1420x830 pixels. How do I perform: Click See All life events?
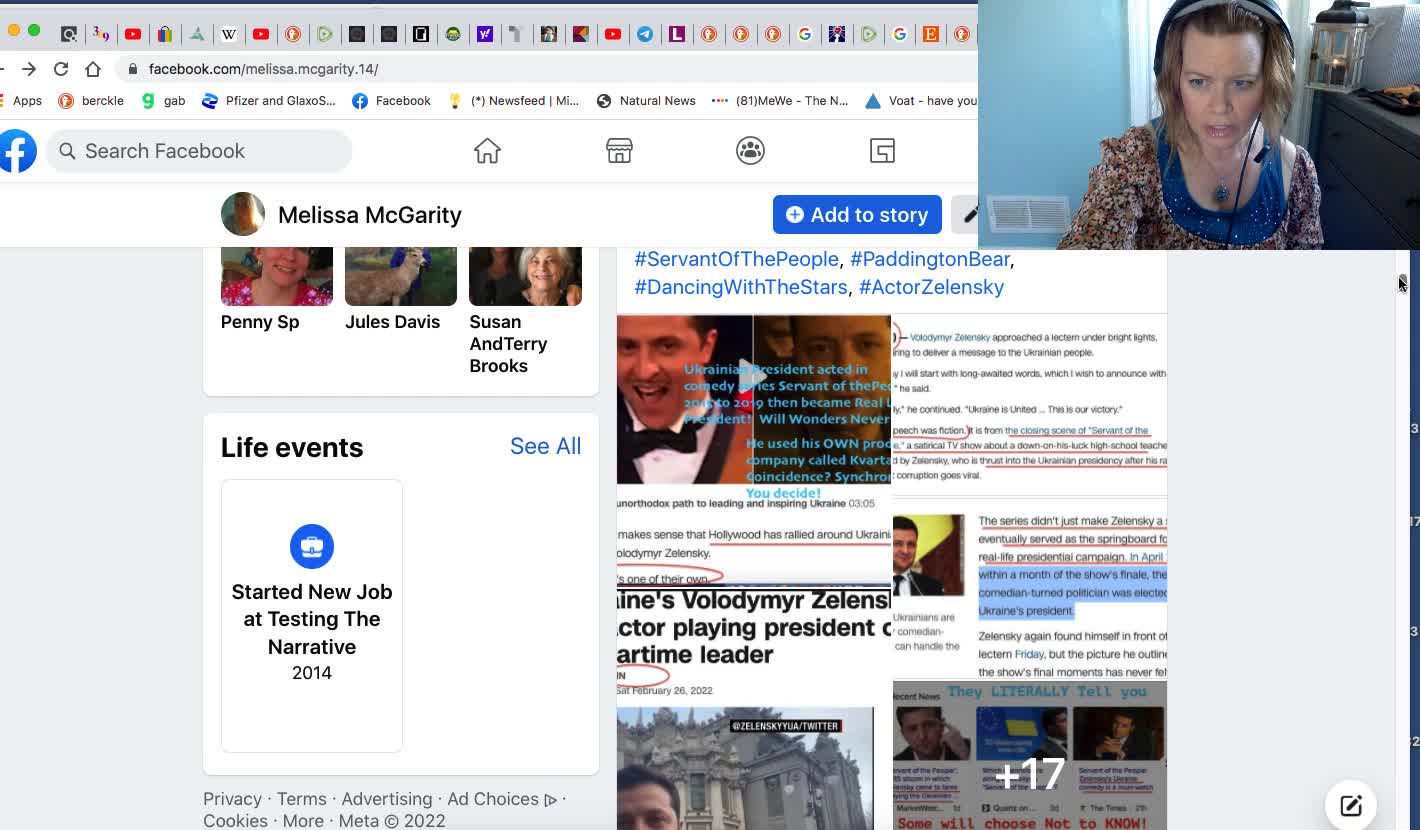coord(545,446)
